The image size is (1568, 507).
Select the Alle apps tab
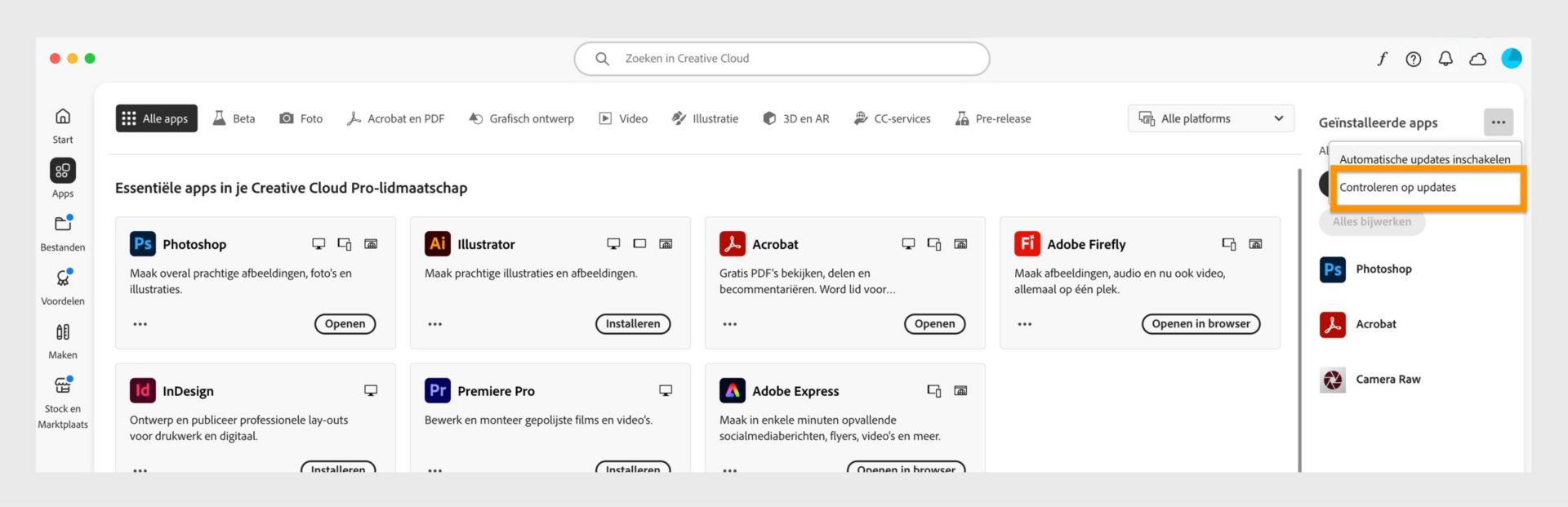(x=157, y=118)
